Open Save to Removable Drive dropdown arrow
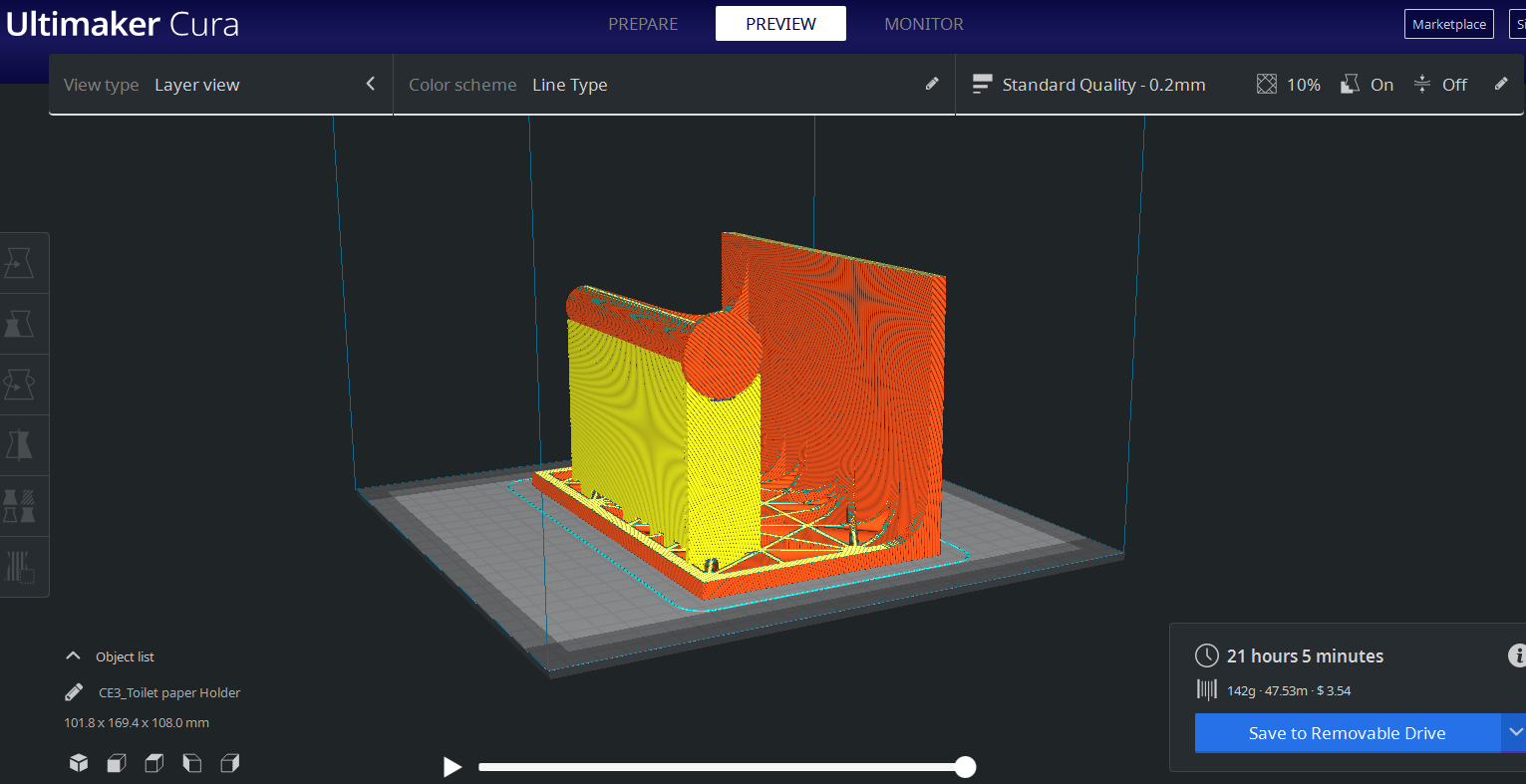The image size is (1526, 784). [x=1514, y=733]
